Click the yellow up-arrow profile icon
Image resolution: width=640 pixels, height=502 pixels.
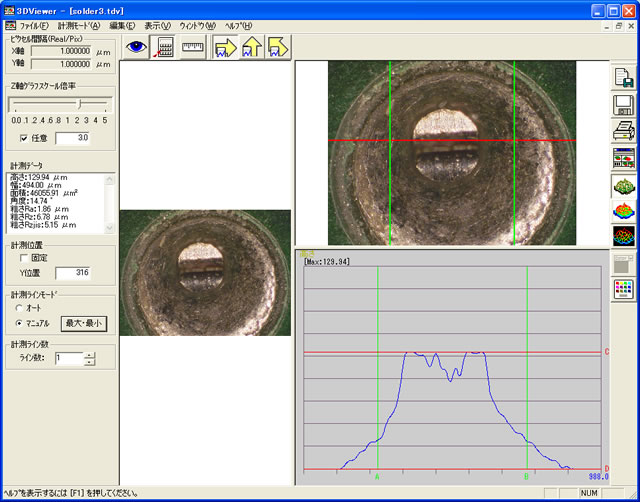point(251,46)
